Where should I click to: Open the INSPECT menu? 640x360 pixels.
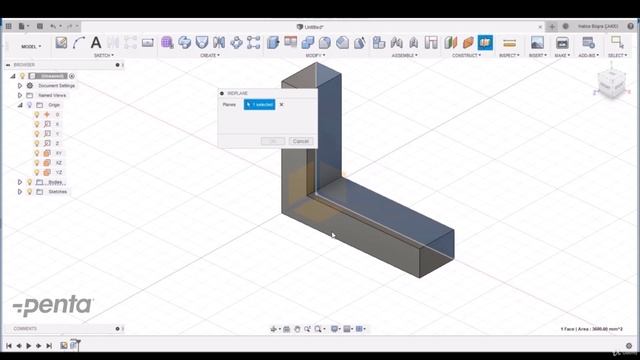[x=509, y=55]
